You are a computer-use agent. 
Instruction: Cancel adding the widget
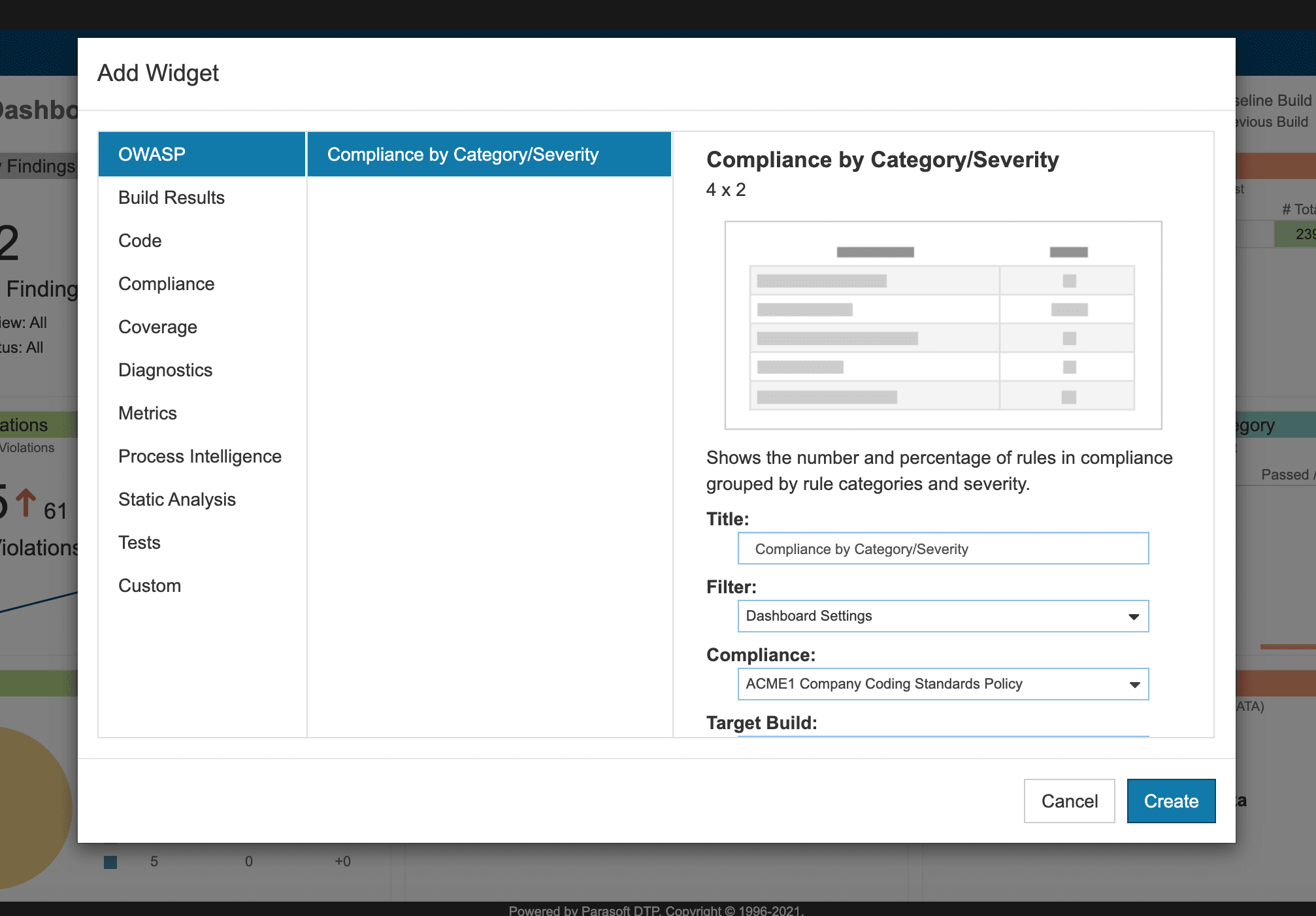pos(1069,801)
